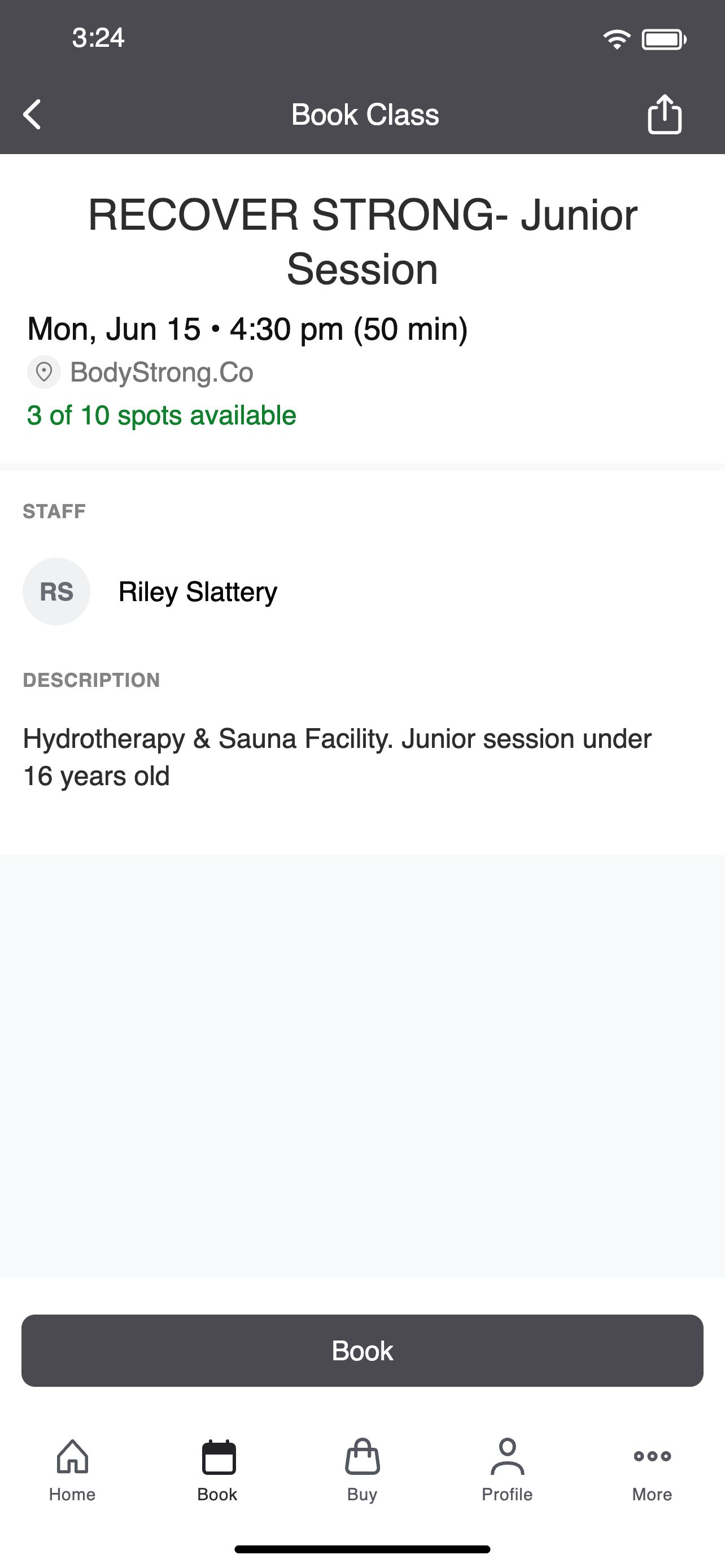Tap the Hydrotherapy description text
The image size is (725, 1568).
[337, 757]
